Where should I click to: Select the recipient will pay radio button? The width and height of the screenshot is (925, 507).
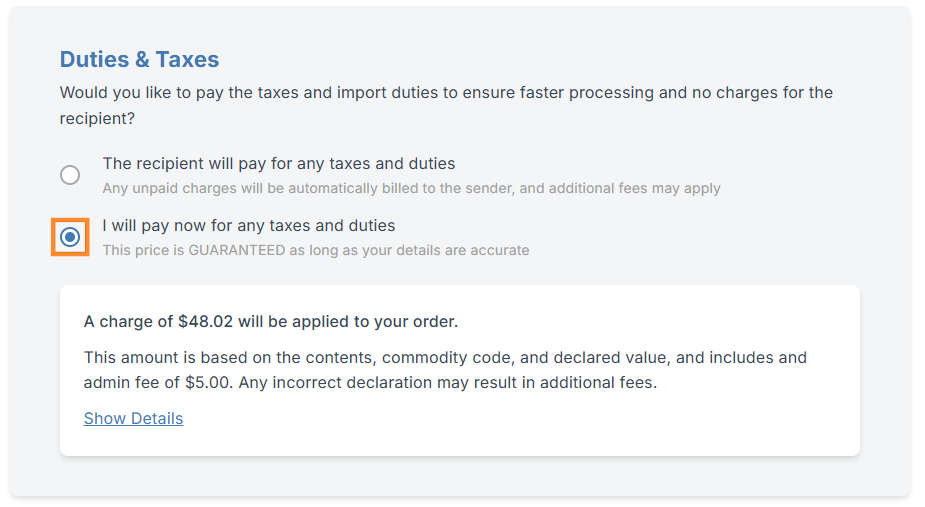click(x=70, y=175)
